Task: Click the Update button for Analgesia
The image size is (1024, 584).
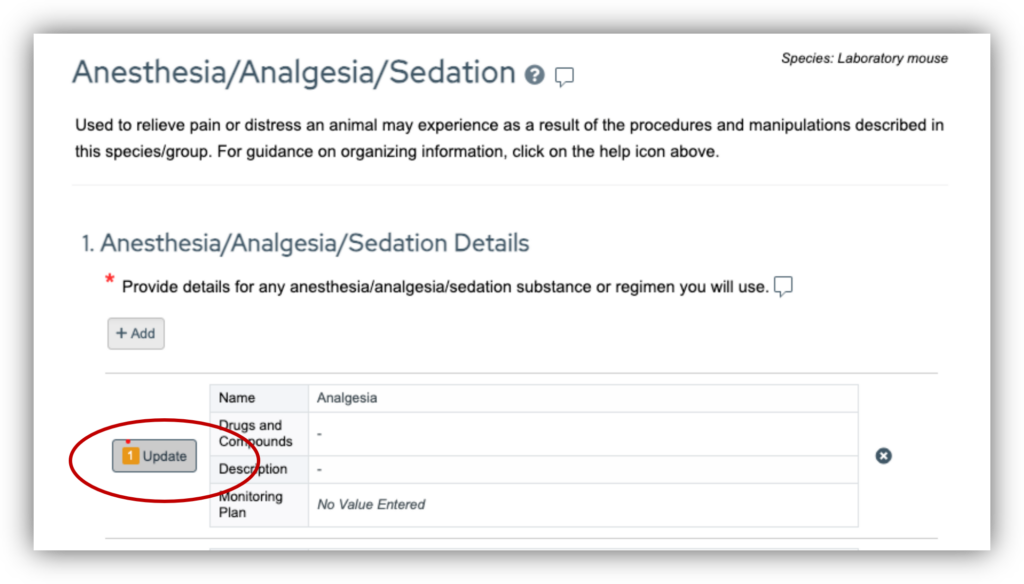Action: [158, 456]
